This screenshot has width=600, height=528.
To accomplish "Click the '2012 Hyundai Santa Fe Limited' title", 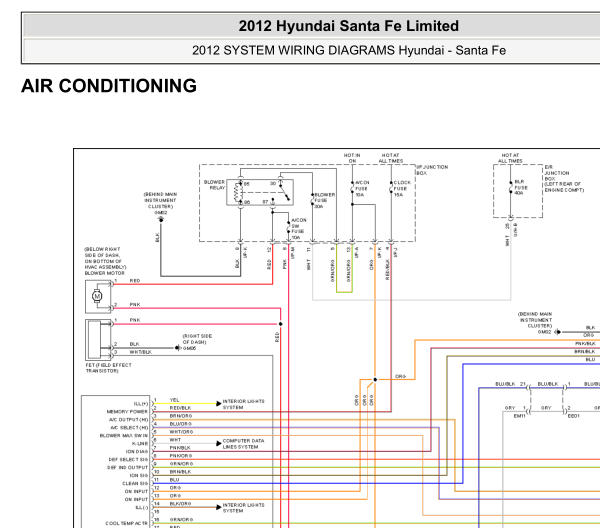I will pyautogui.click(x=349, y=26).
